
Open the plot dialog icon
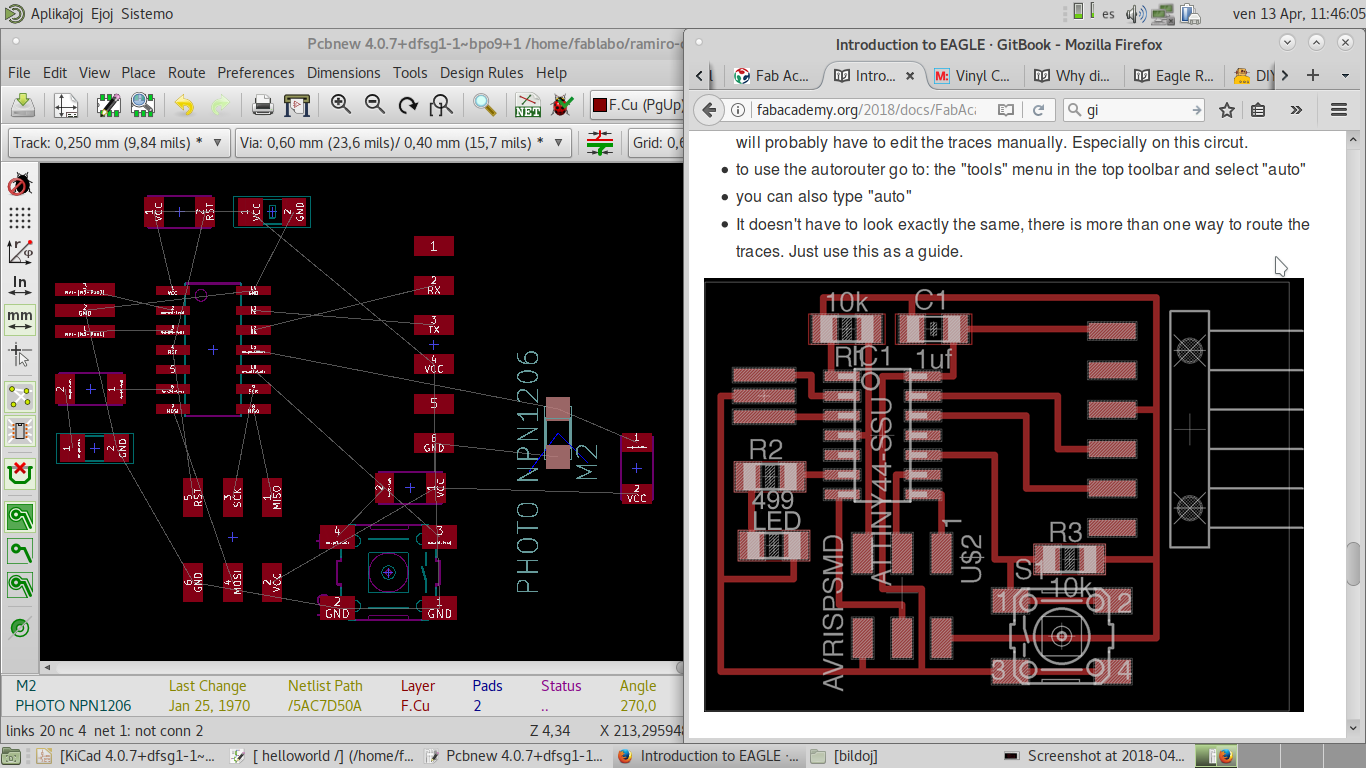click(297, 105)
